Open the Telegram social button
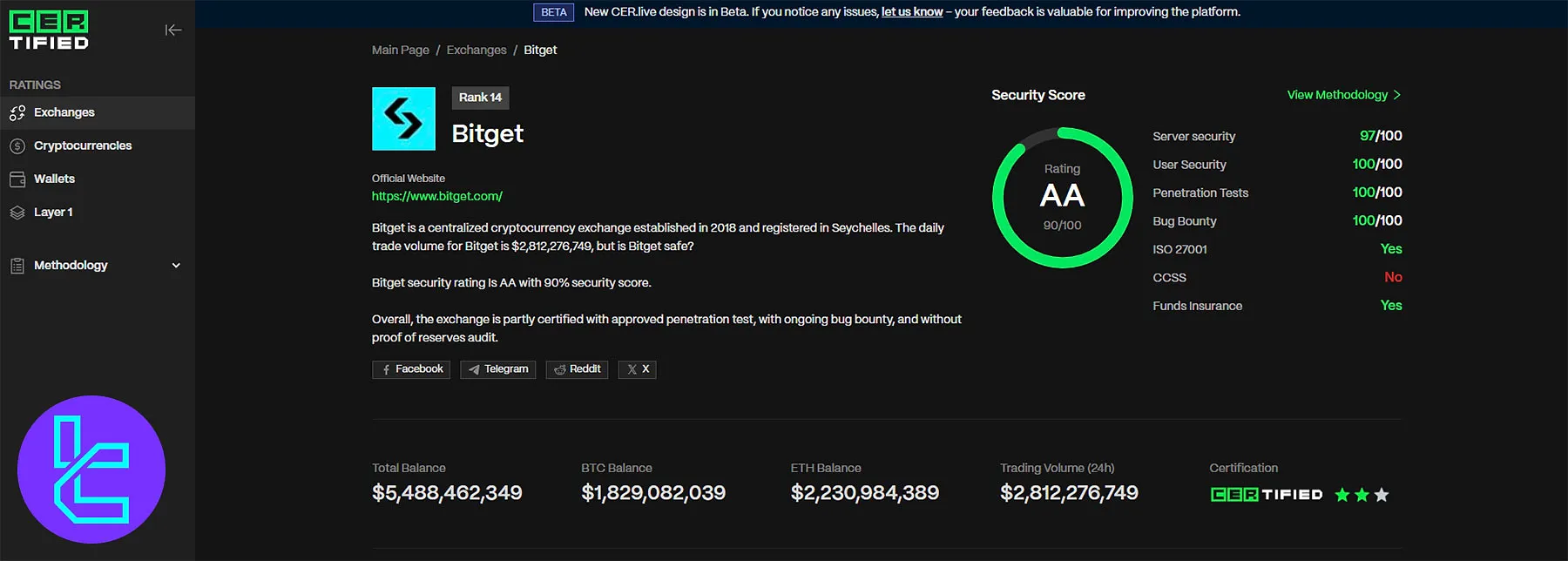Viewport: 1568px width, 561px height. tap(498, 370)
